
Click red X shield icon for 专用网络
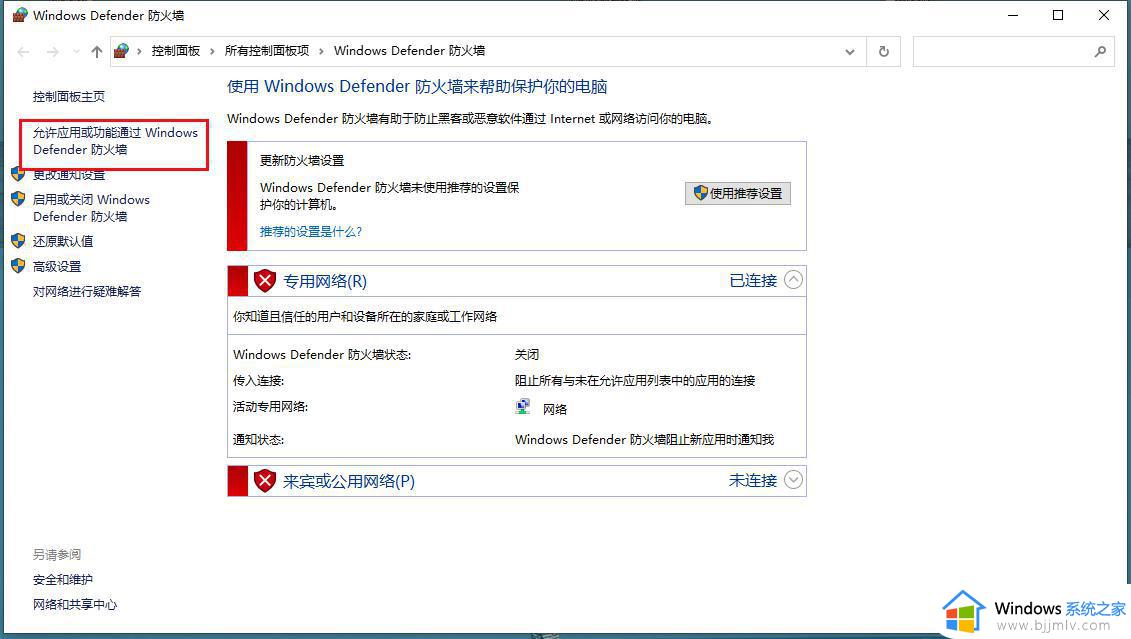click(265, 281)
